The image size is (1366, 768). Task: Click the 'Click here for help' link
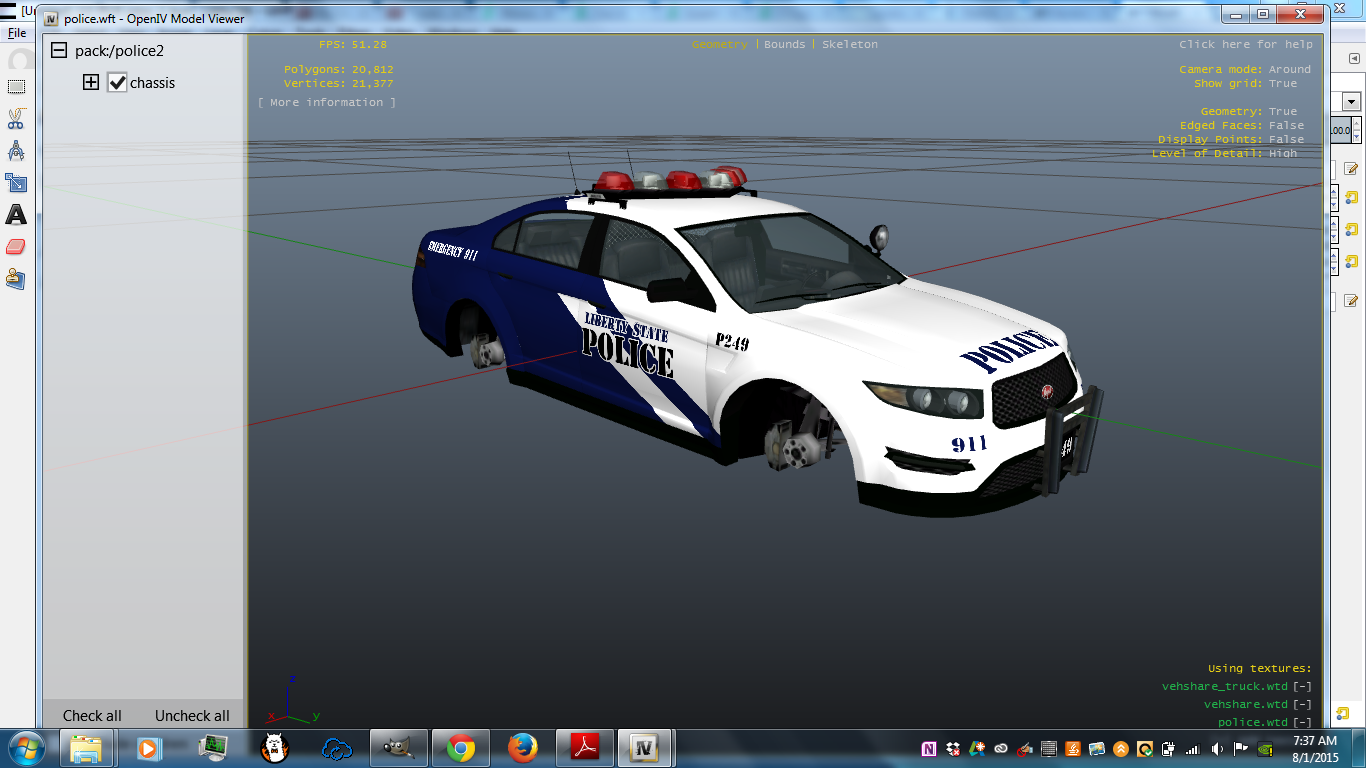(1245, 45)
